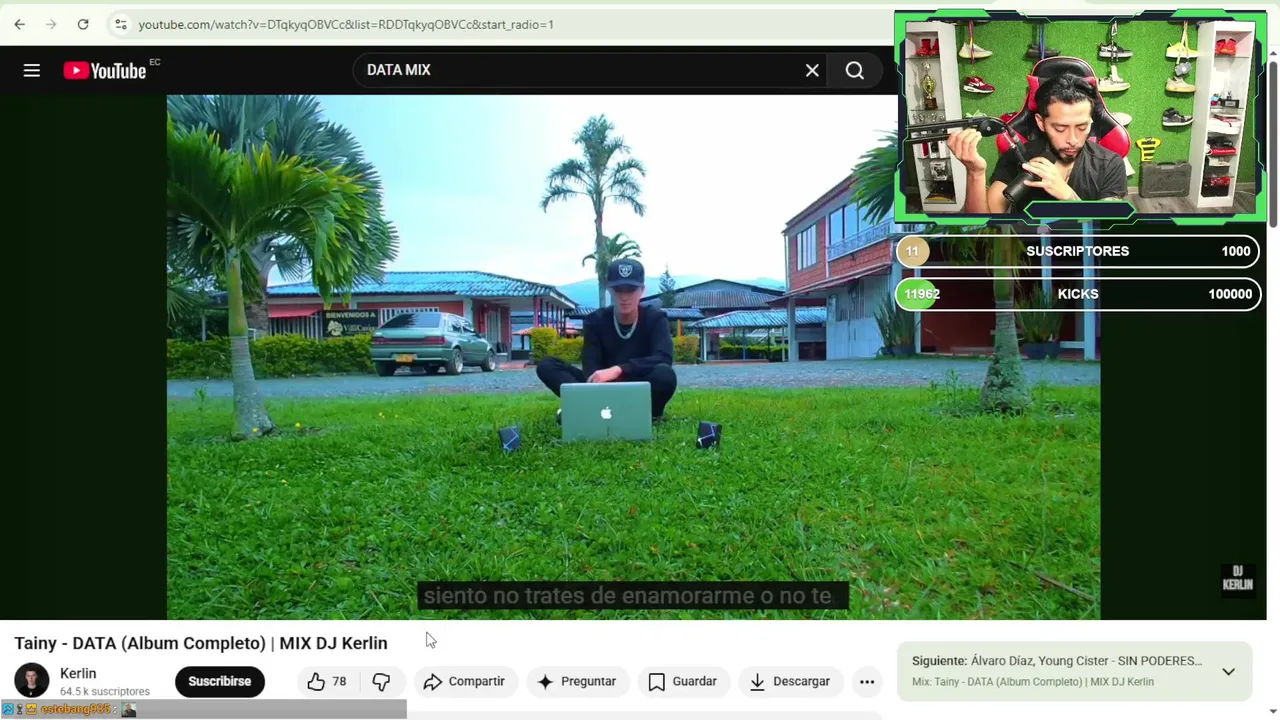Clear the search text with X
The image size is (1280, 720).
click(812, 70)
